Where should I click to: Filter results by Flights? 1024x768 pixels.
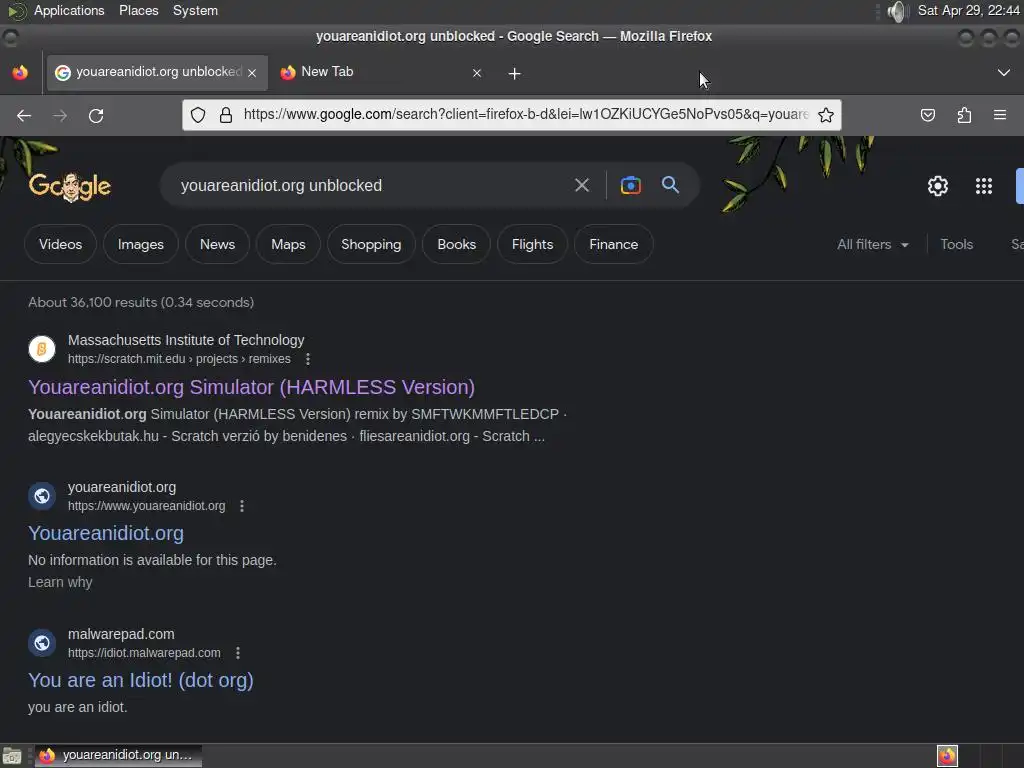click(x=532, y=244)
